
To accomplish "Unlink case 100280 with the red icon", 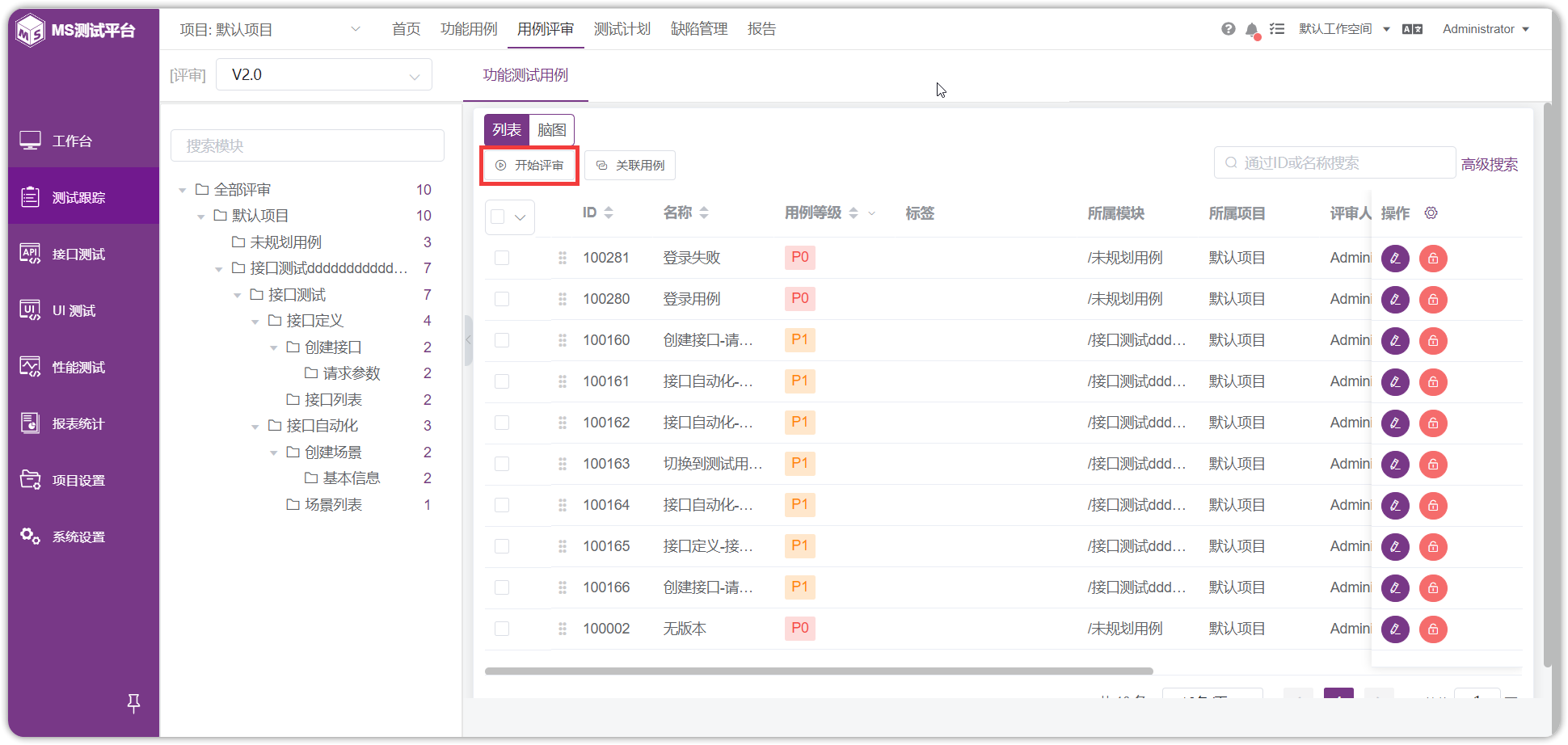I will click(1433, 300).
